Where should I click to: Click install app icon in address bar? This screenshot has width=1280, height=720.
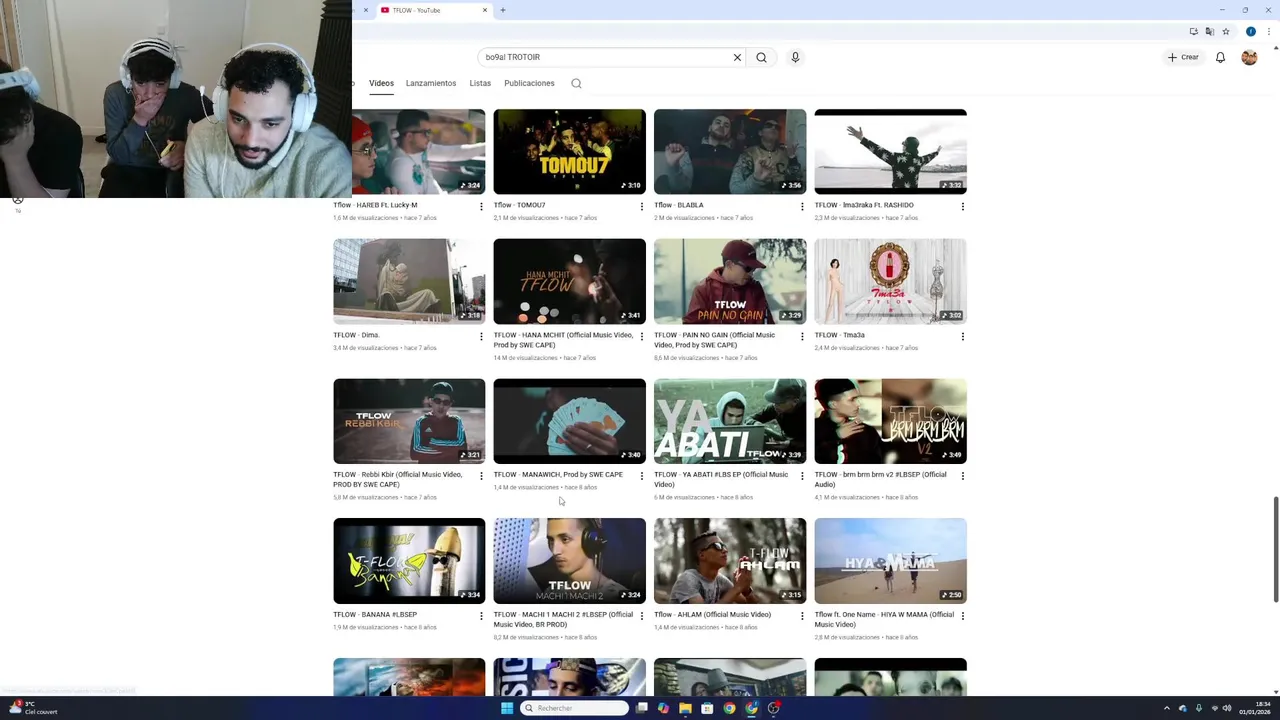1194,31
